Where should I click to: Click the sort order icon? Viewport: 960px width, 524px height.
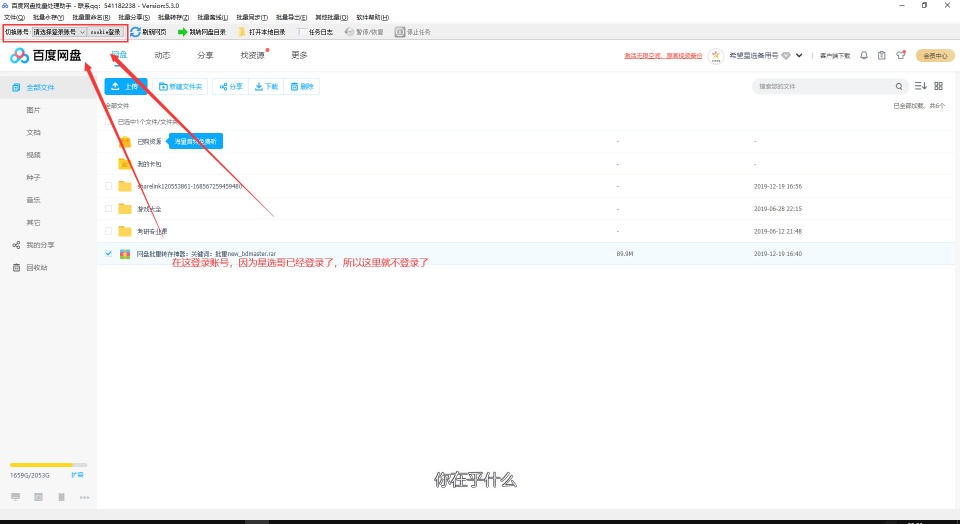coord(920,86)
